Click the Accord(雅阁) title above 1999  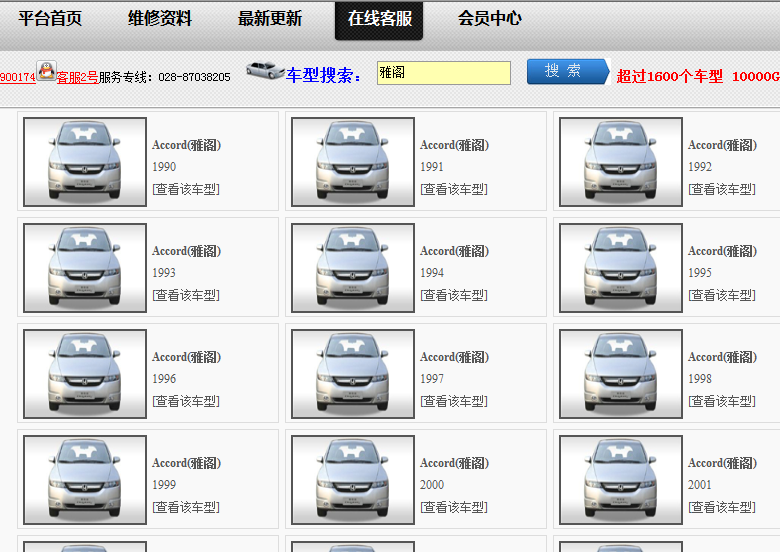point(187,462)
